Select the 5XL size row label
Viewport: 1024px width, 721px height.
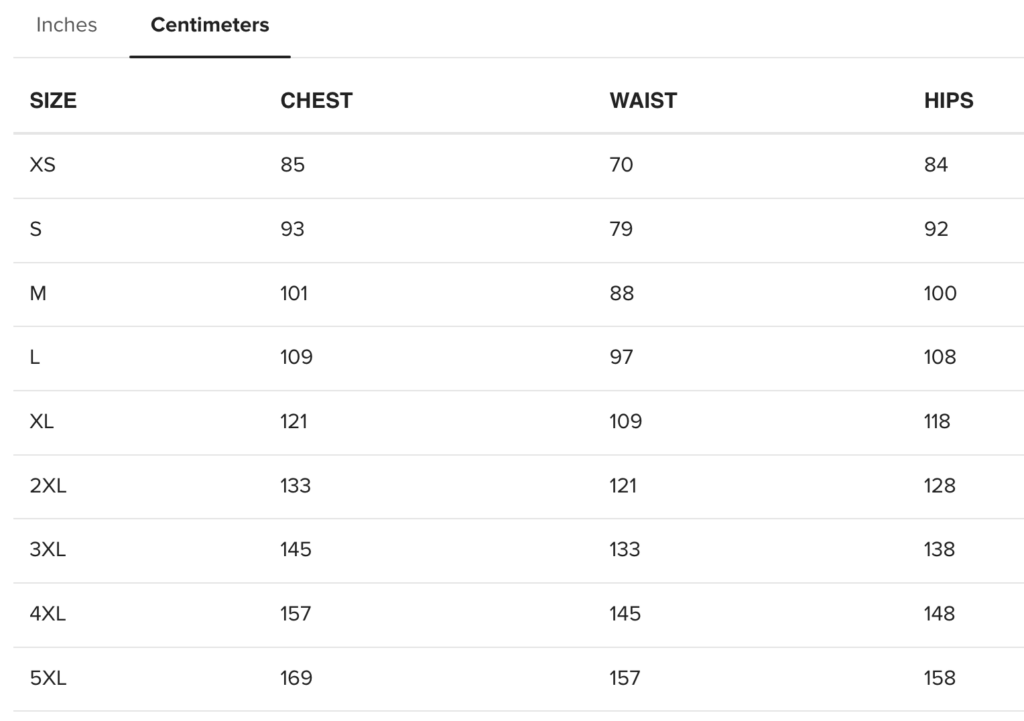[x=47, y=677]
